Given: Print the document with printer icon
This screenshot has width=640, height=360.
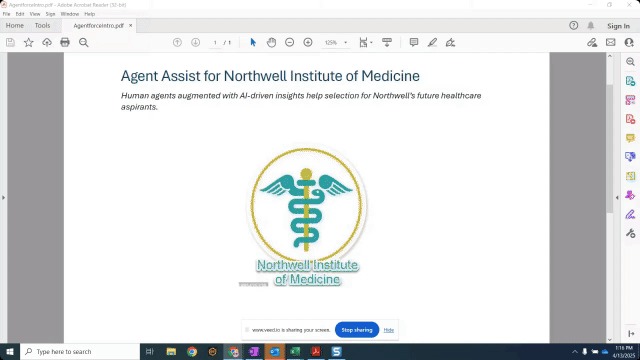Looking at the screenshot, I should [65, 42].
